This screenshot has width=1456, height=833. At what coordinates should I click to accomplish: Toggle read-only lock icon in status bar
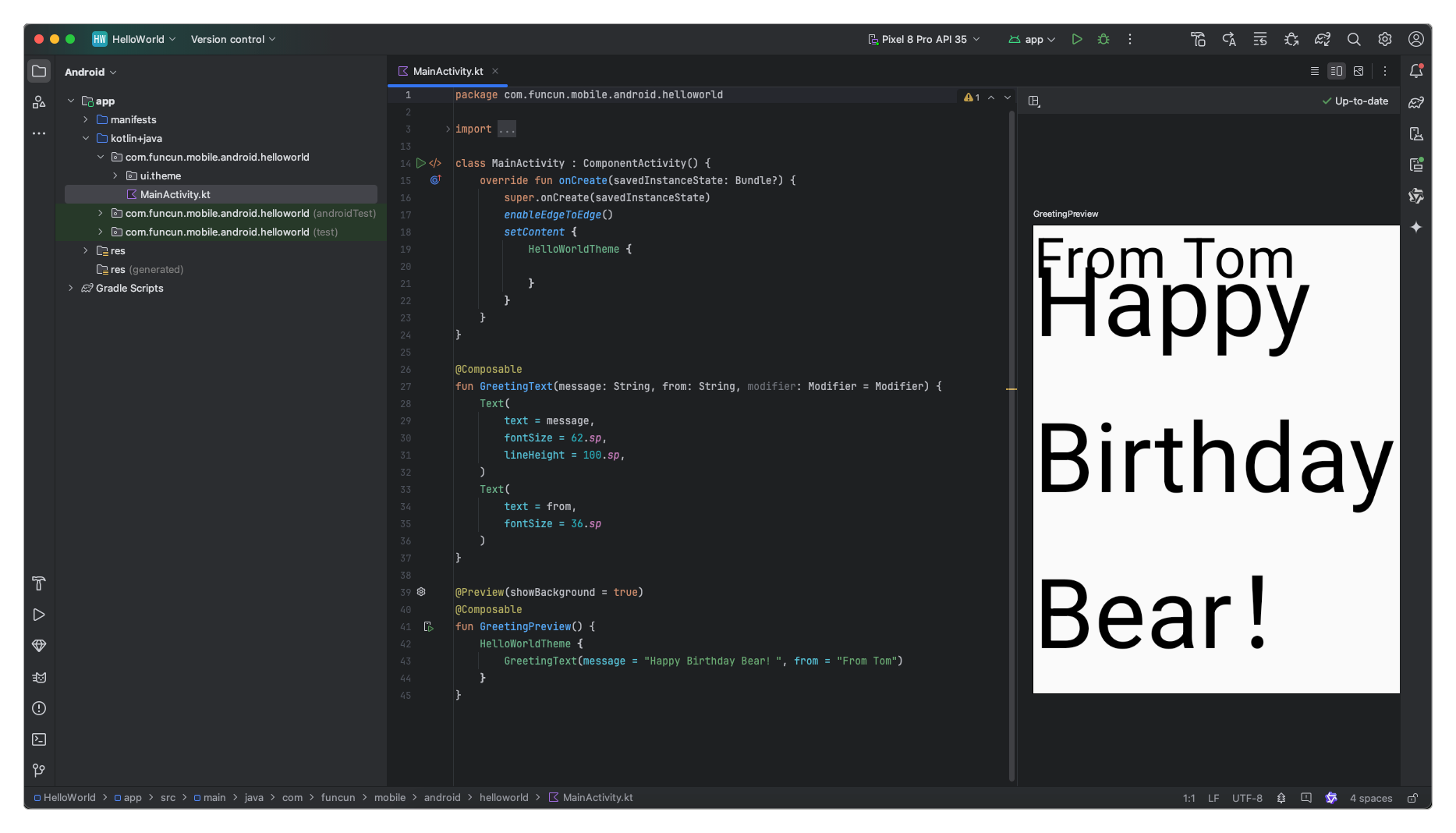pyautogui.click(x=1412, y=798)
